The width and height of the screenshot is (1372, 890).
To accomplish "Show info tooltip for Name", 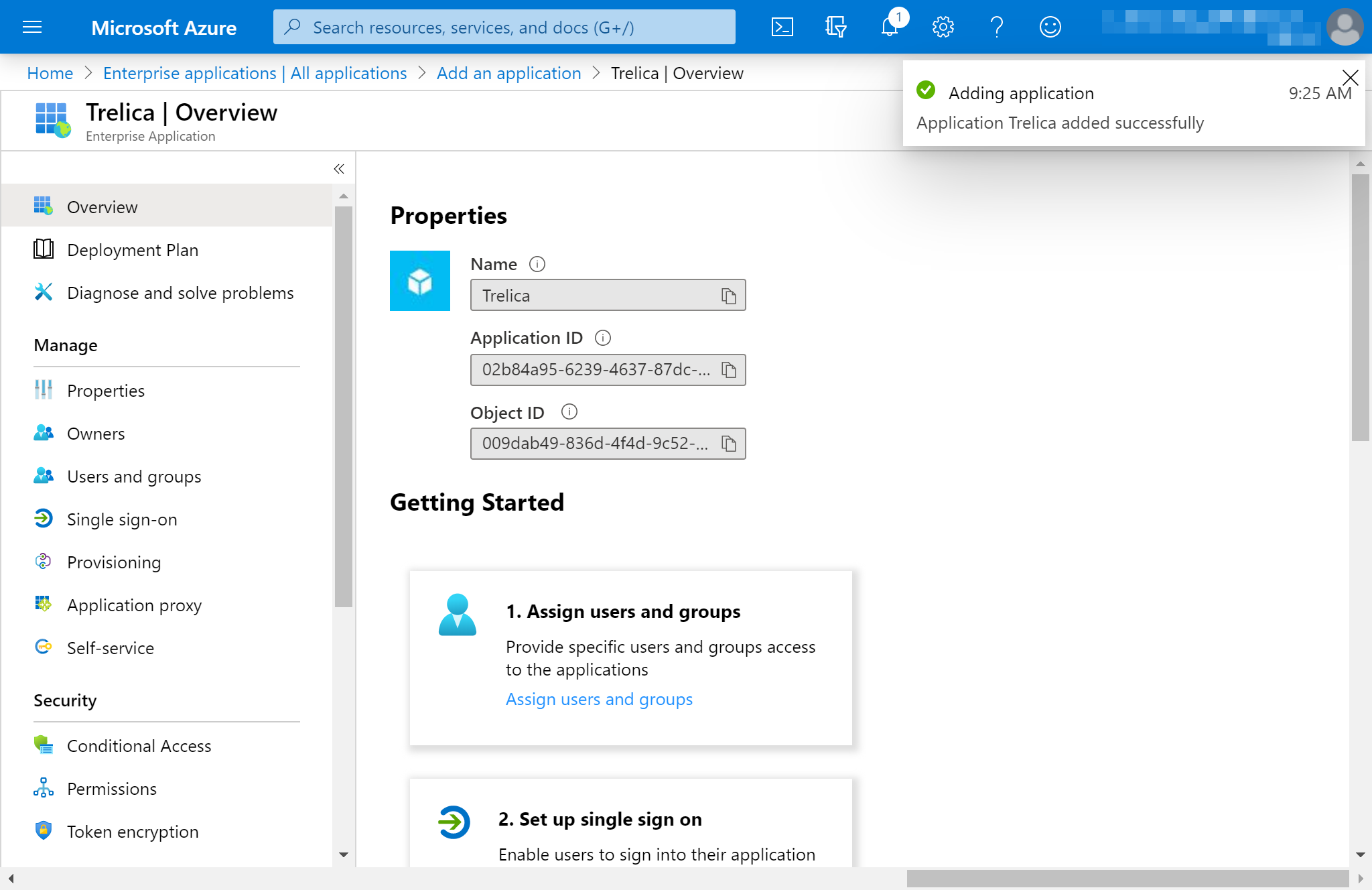I will (537, 264).
